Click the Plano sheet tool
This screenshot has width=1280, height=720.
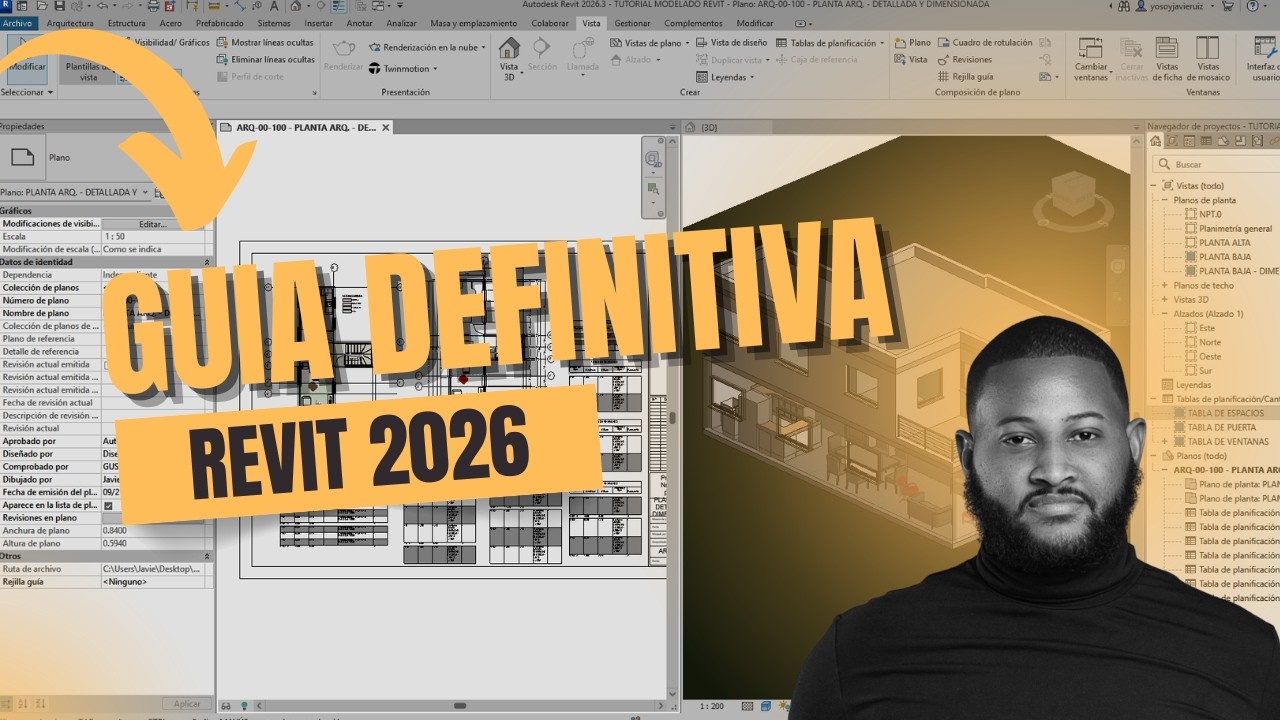[913, 43]
